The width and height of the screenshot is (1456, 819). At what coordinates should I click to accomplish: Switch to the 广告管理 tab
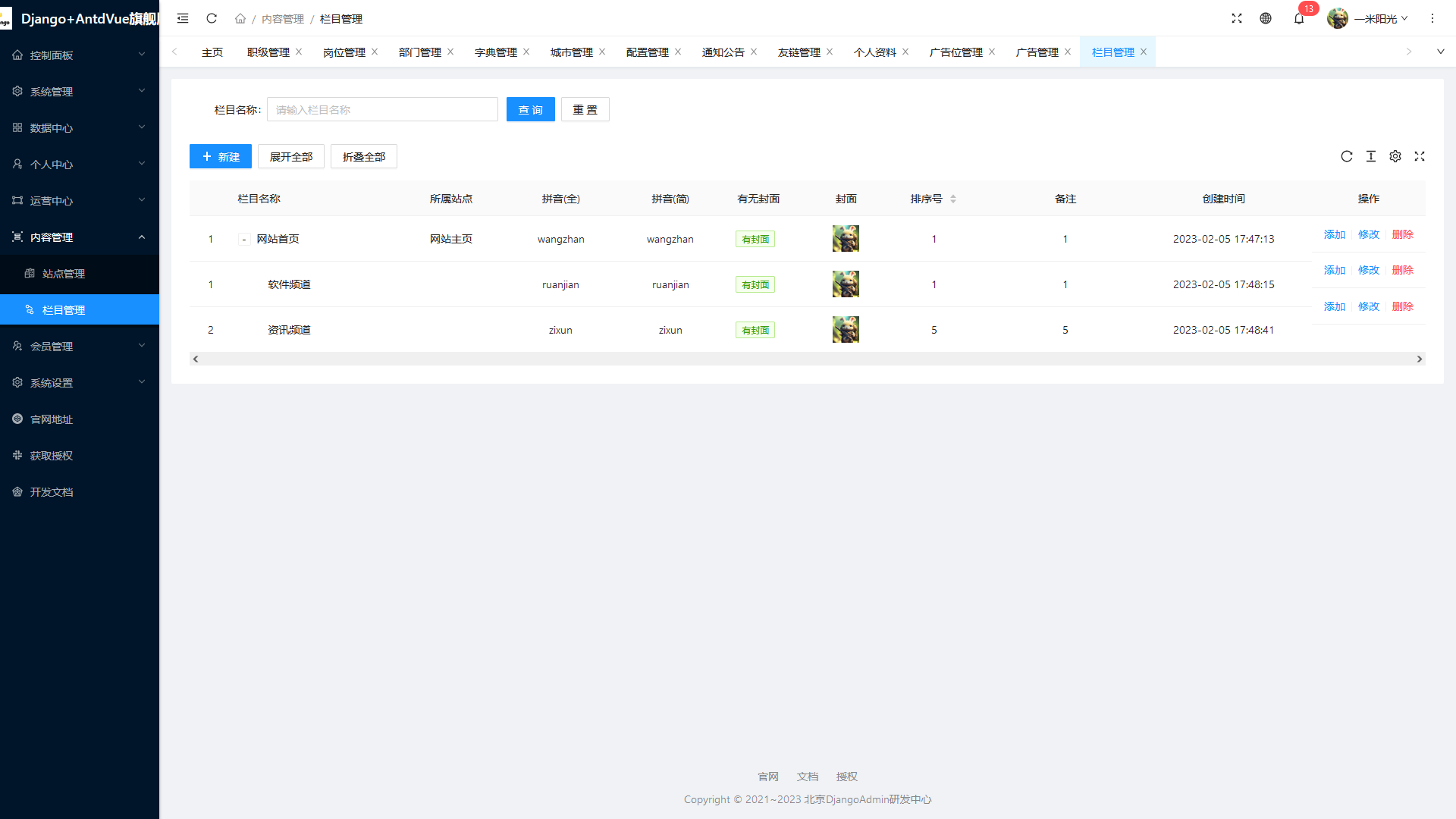point(1037,52)
